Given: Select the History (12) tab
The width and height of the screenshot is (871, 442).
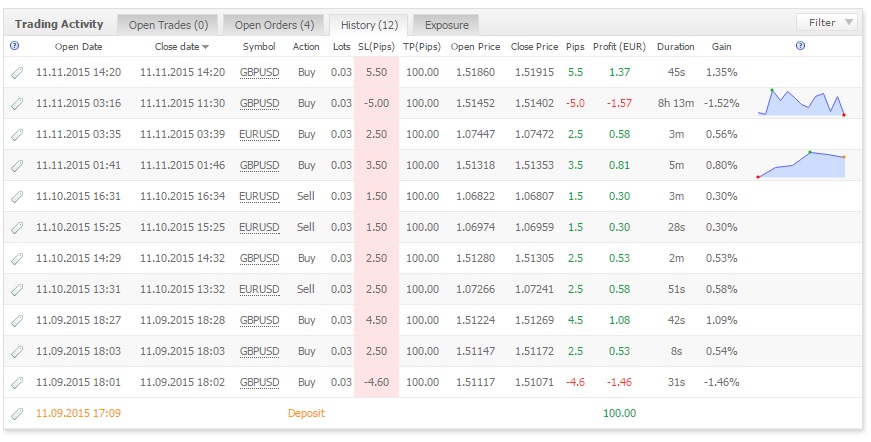Looking at the screenshot, I should pyautogui.click(x=369, y=25).
